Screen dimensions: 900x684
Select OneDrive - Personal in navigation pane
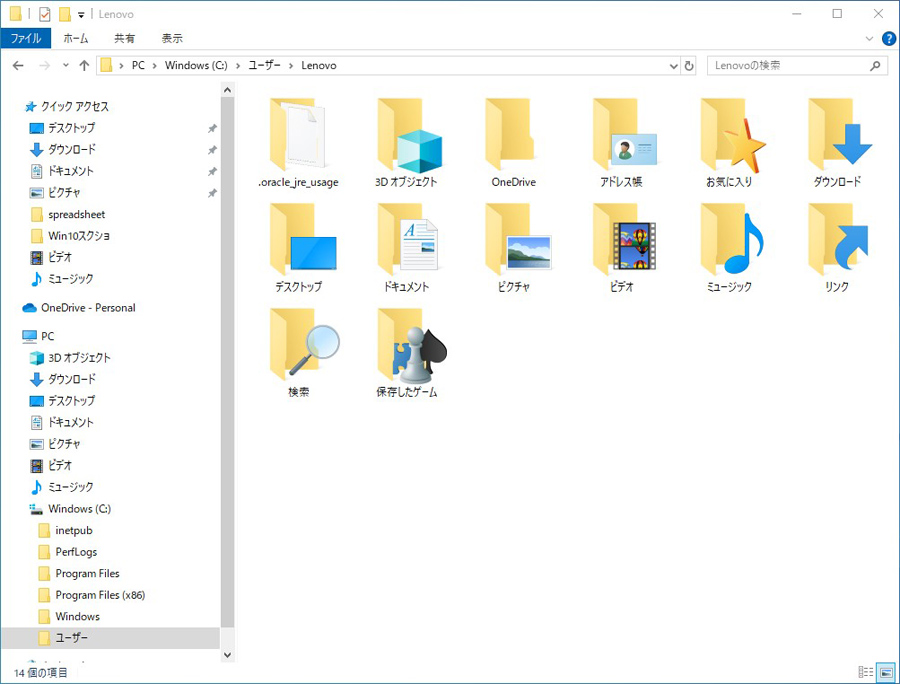tap(88, 308)
